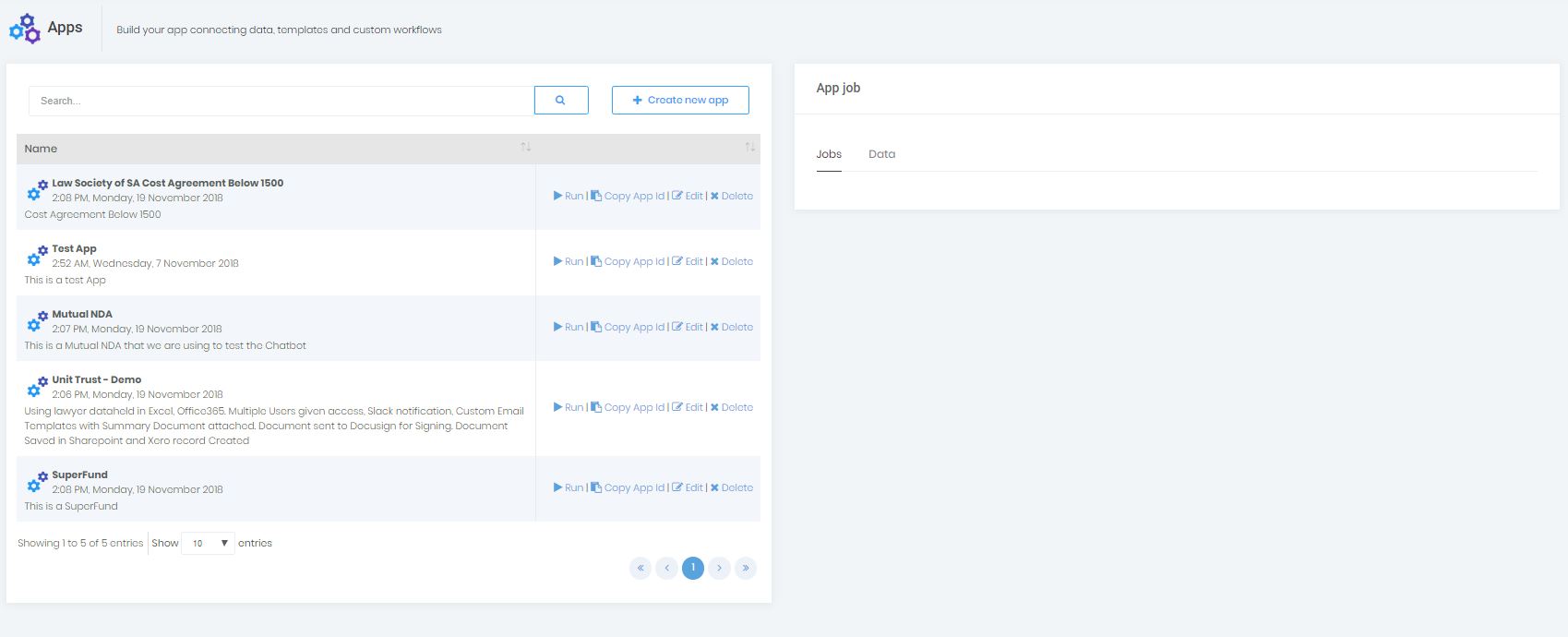
Task: Focus the Search input field
Action: pos(281,101)
